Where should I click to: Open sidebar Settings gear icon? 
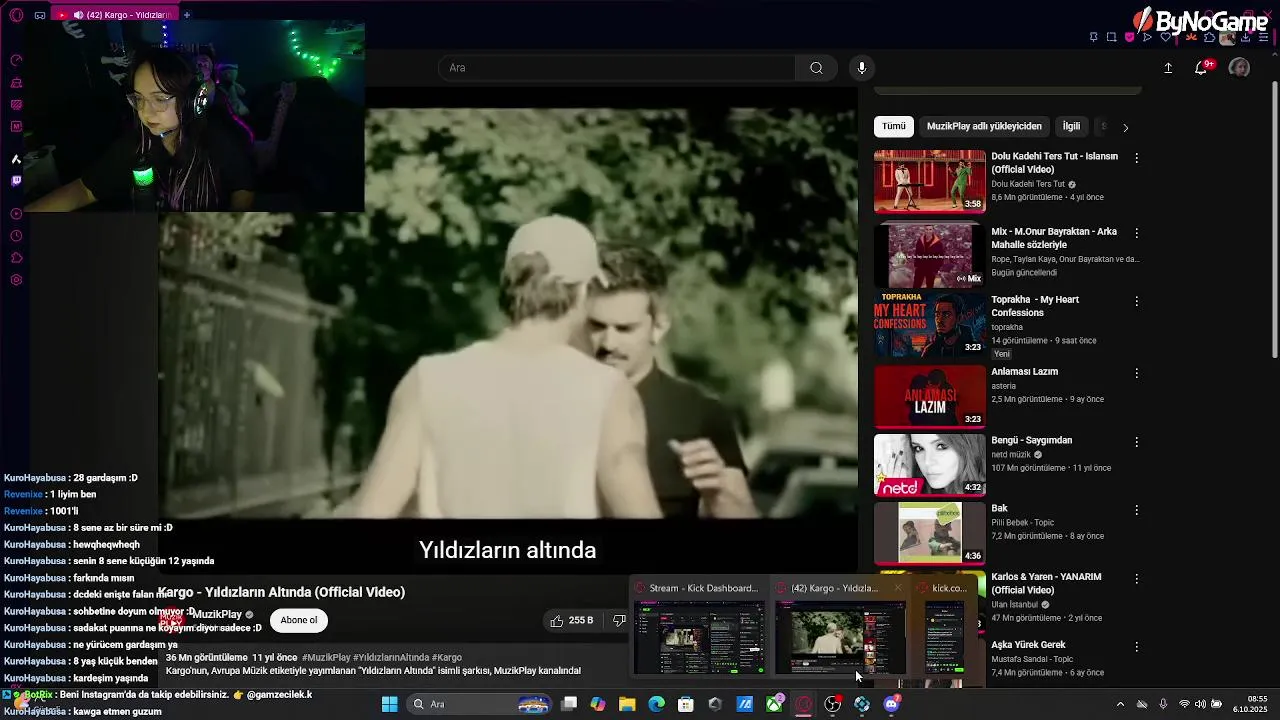[16, 280]
